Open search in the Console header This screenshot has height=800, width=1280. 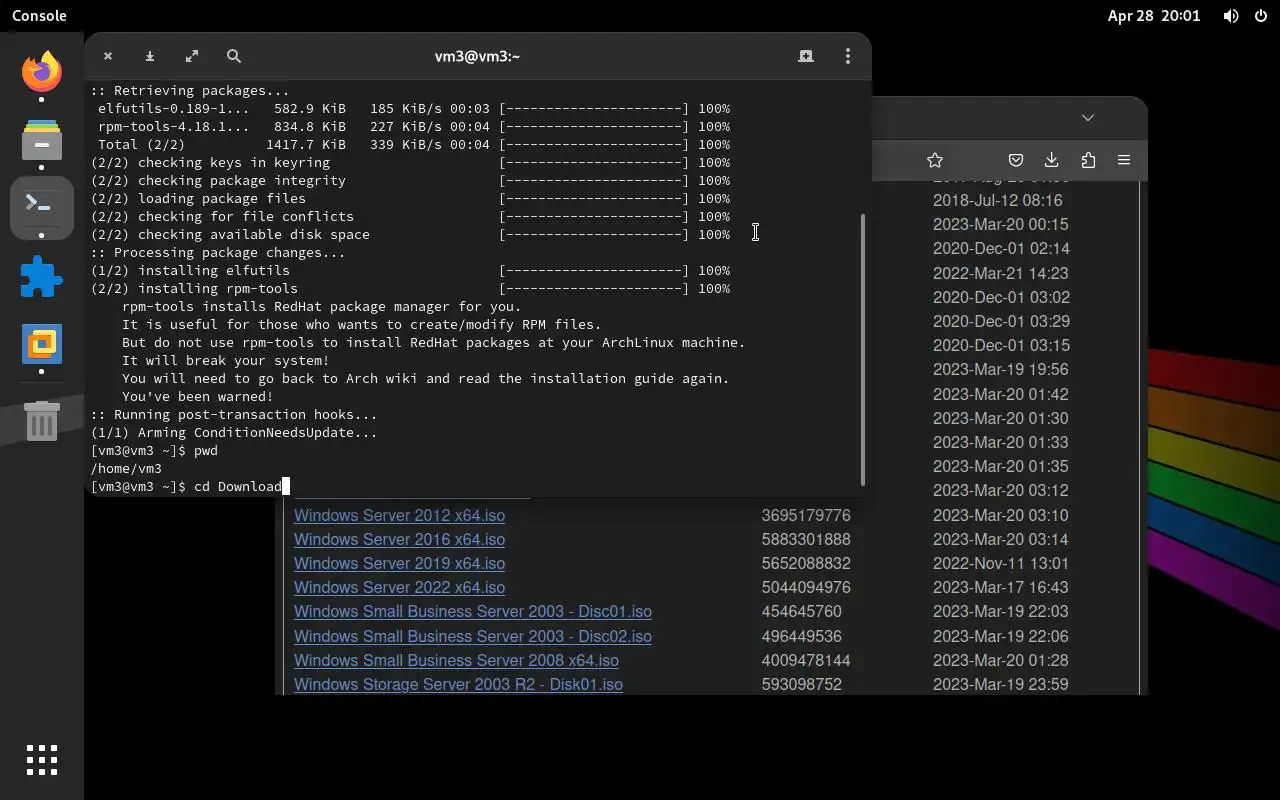234,56
